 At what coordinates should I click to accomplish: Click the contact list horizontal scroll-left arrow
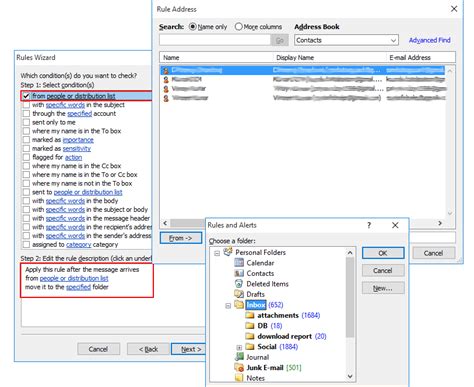[165, 223]
